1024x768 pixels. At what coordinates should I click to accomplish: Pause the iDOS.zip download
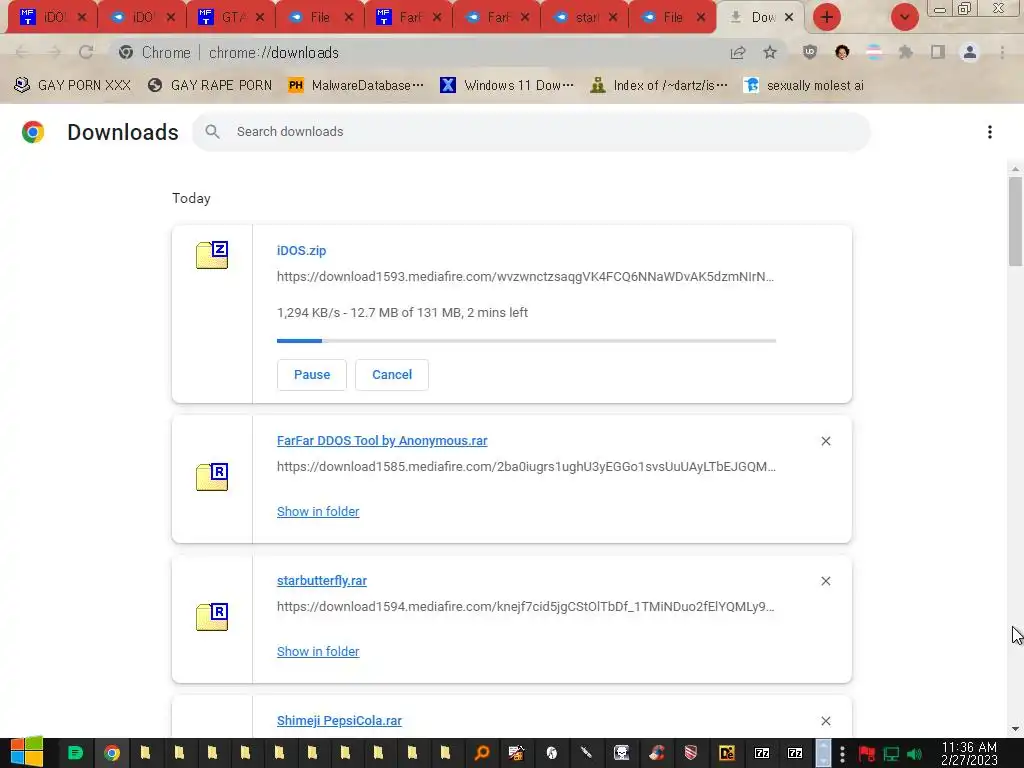coord(312,375)
